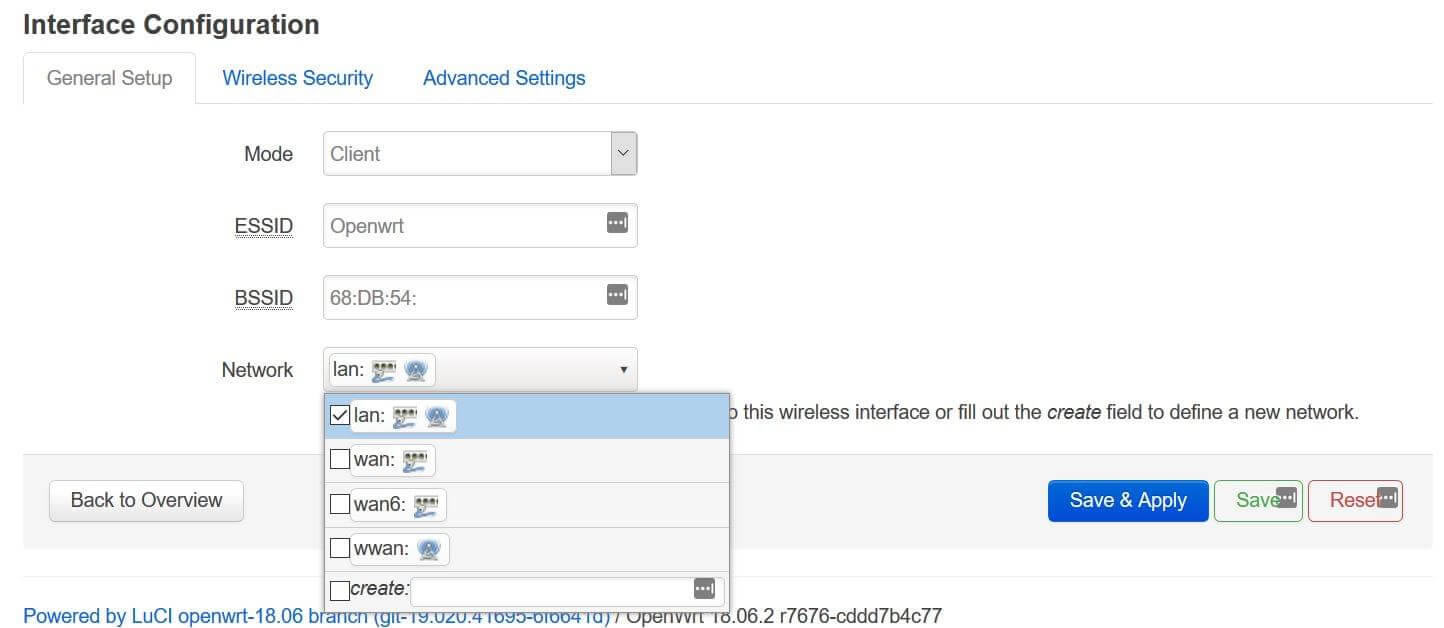Viewport: 1444px width, 628px height.
Task: Switch to the Wireless Security tab
Action: (297, 77)
